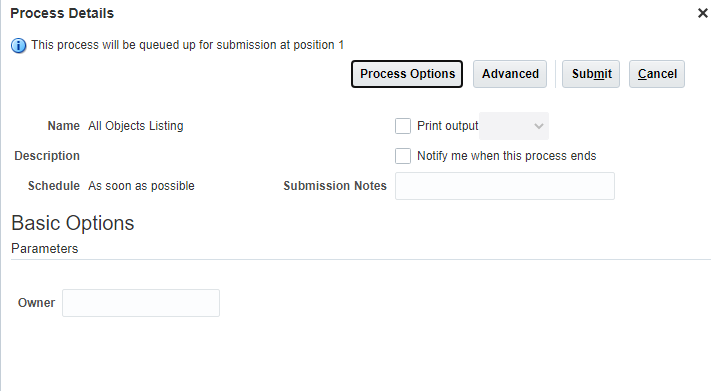
Task: Cancel the process submission
Action: point(657,74)
